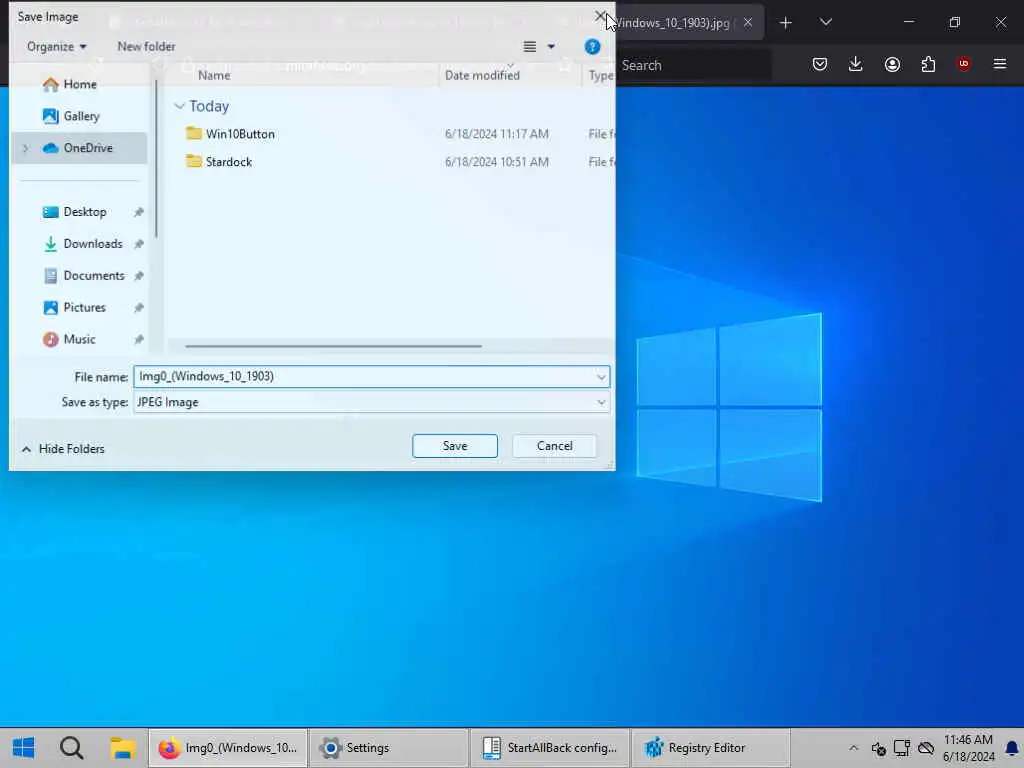Image resolution: width=1024 pixels, height=768 pixels.
Task: Open Save as type dropdown
Action: click(x=372, y=402)
